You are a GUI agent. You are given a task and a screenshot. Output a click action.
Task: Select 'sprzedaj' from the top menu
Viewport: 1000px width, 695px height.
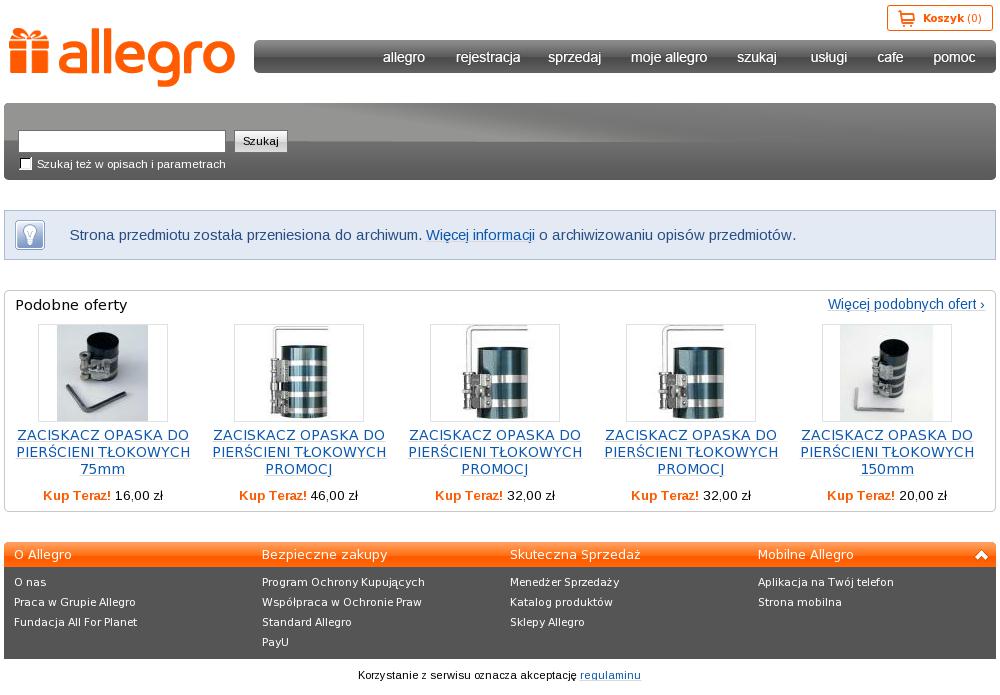pos(575,57)
